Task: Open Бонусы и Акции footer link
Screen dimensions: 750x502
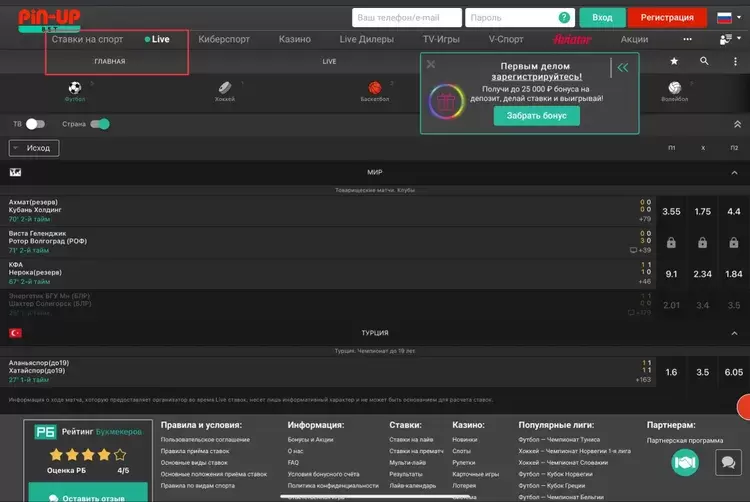Action: point(310,439)
